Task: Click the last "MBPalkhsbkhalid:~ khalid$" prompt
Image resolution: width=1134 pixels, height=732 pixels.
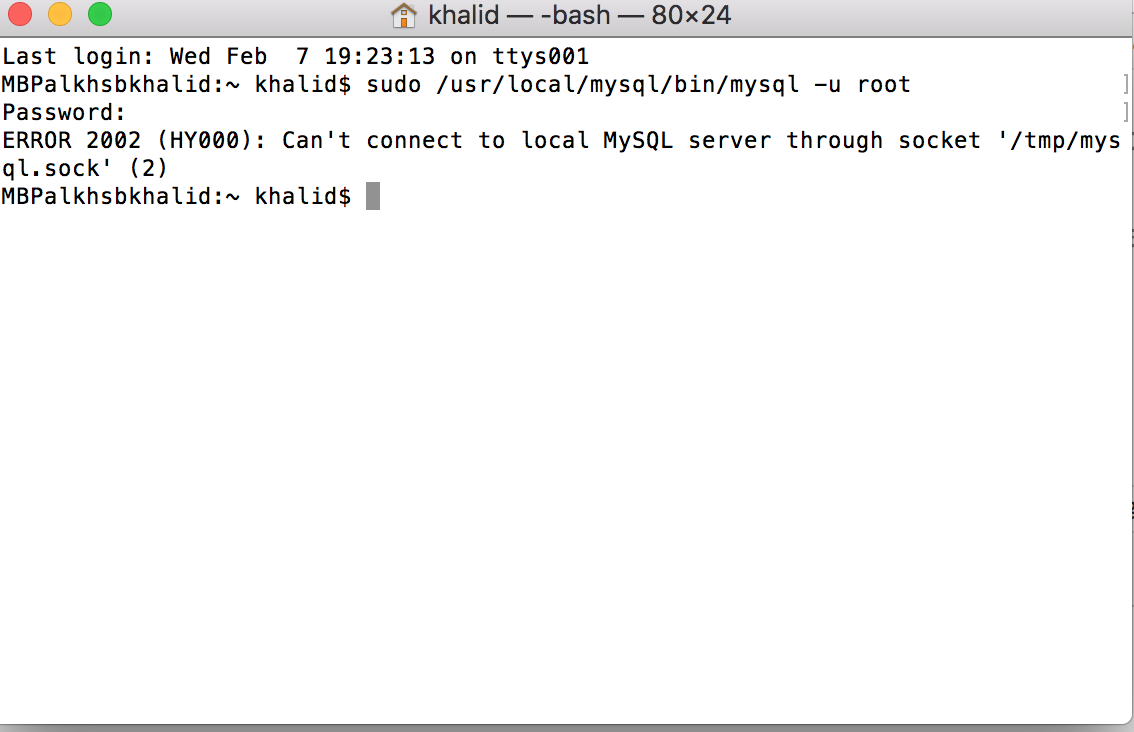Action: click(176, 196)
